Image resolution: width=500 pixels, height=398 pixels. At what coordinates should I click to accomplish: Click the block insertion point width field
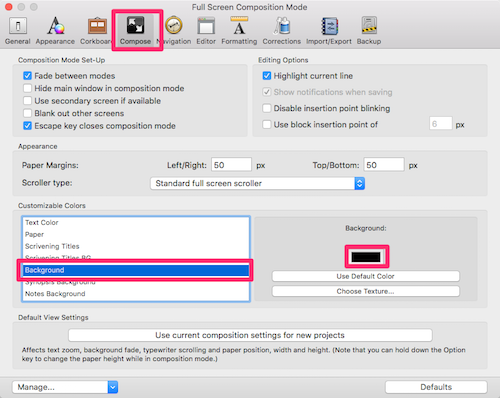point(441,124)
